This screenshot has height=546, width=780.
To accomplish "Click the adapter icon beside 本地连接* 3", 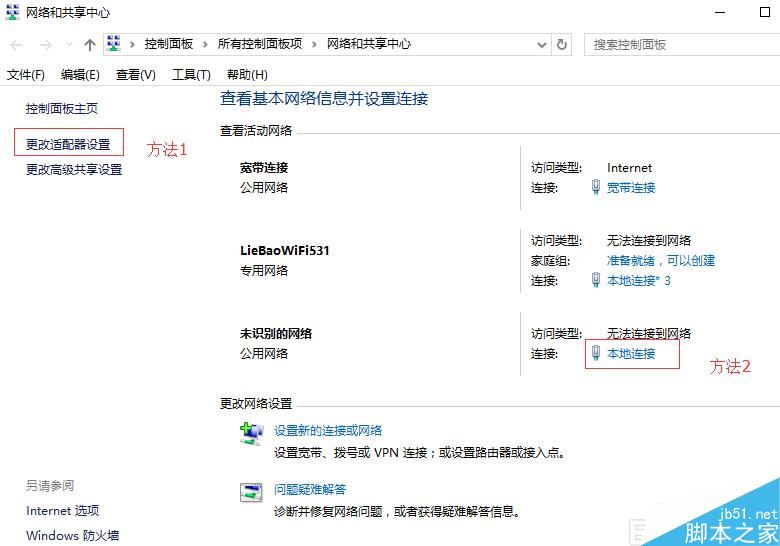I will tap(596, 280).
